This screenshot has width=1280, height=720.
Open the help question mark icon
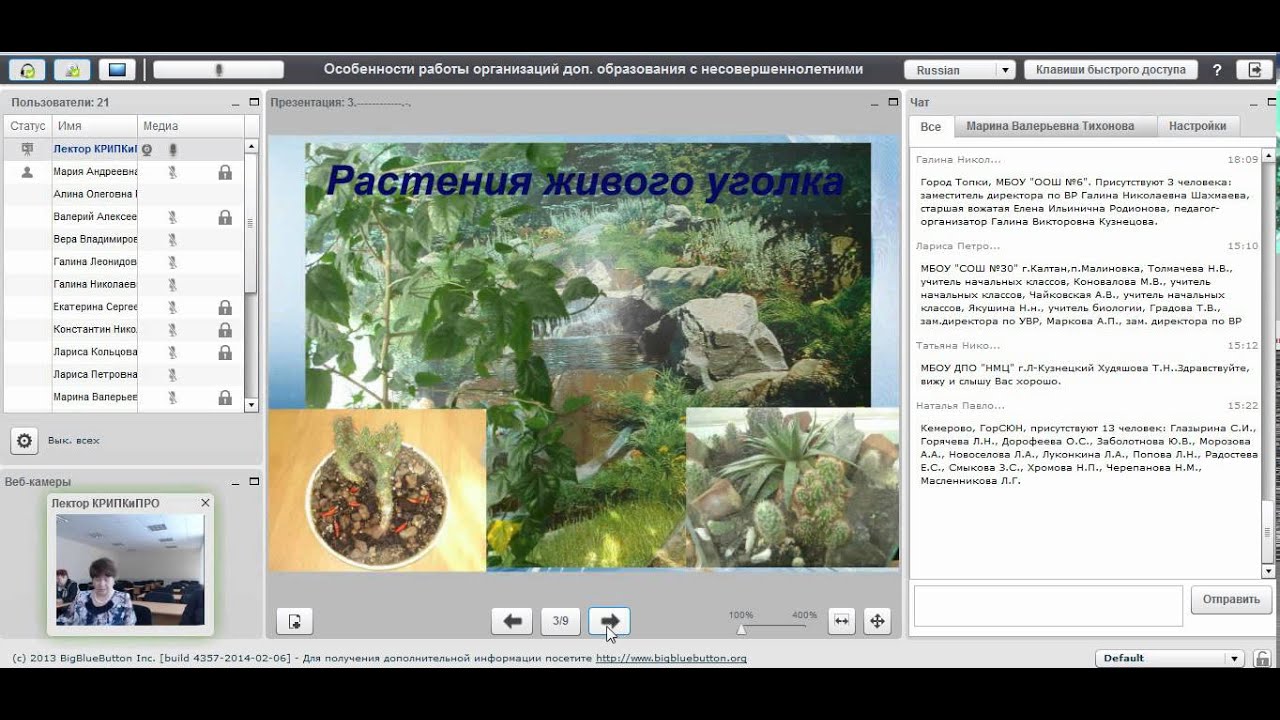point(1217,70)
